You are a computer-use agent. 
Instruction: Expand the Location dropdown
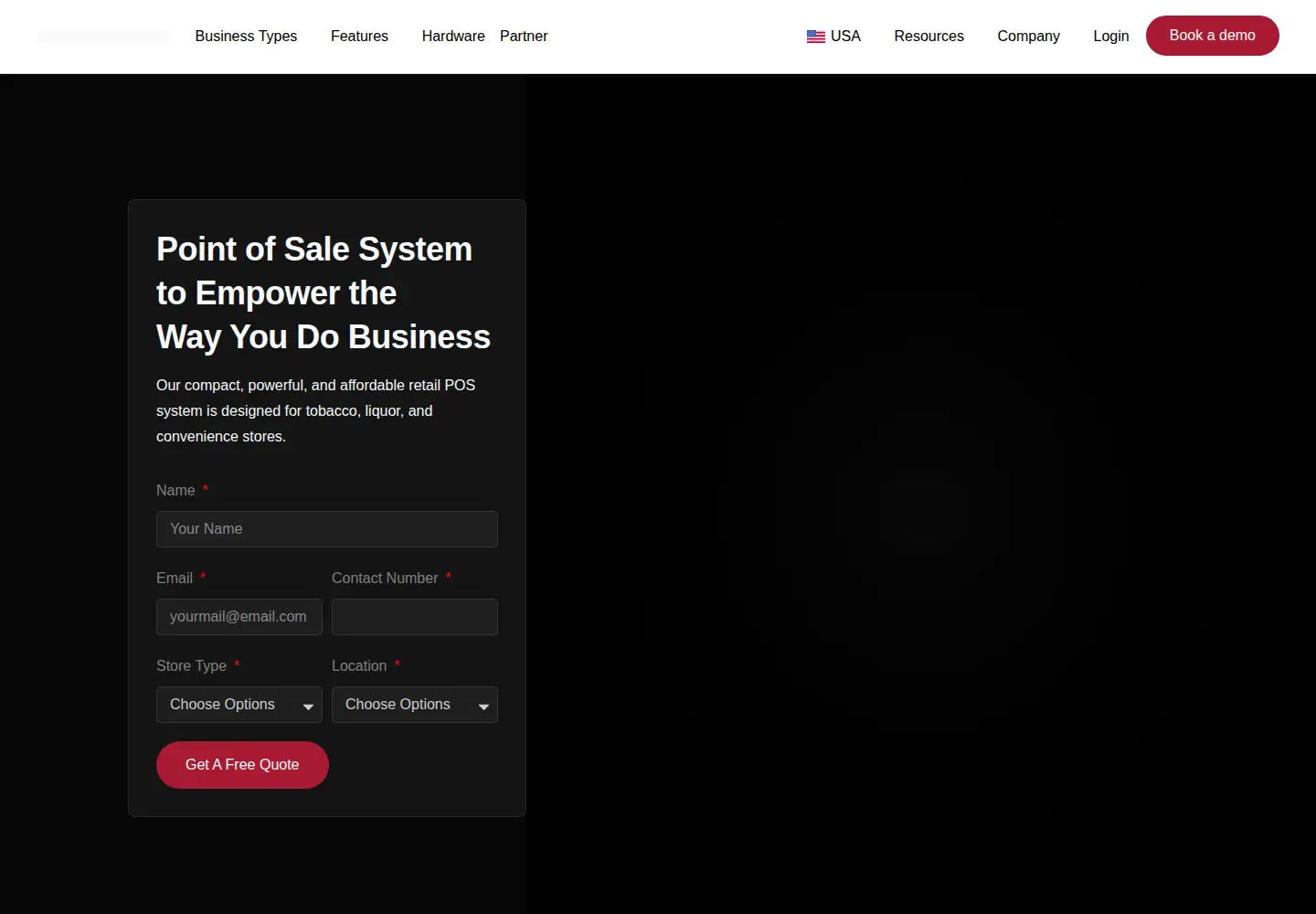[415, 705]
